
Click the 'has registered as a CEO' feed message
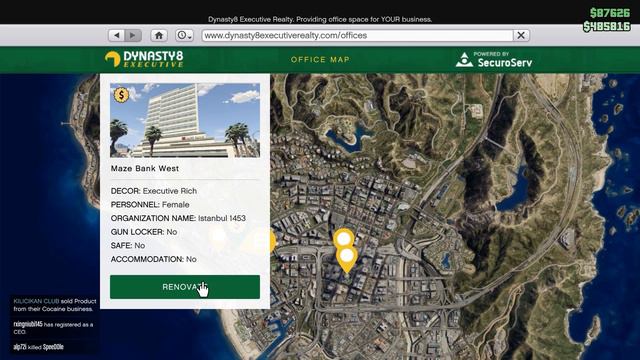click(53, 328)
